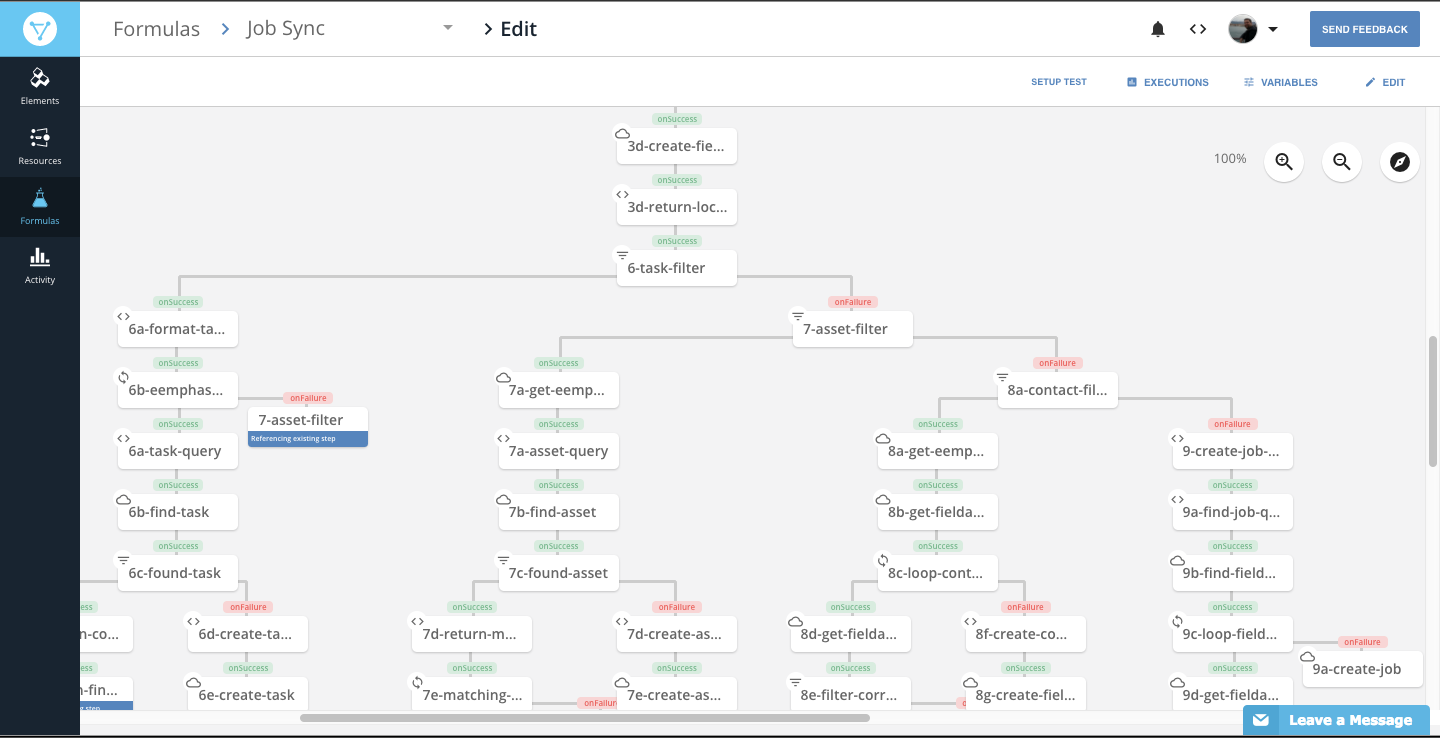Image resolution: width=1440 pixels, height=738 pixels.
Task: Switch to the EXECUTIONS tab
Action: pos(1167,82)
